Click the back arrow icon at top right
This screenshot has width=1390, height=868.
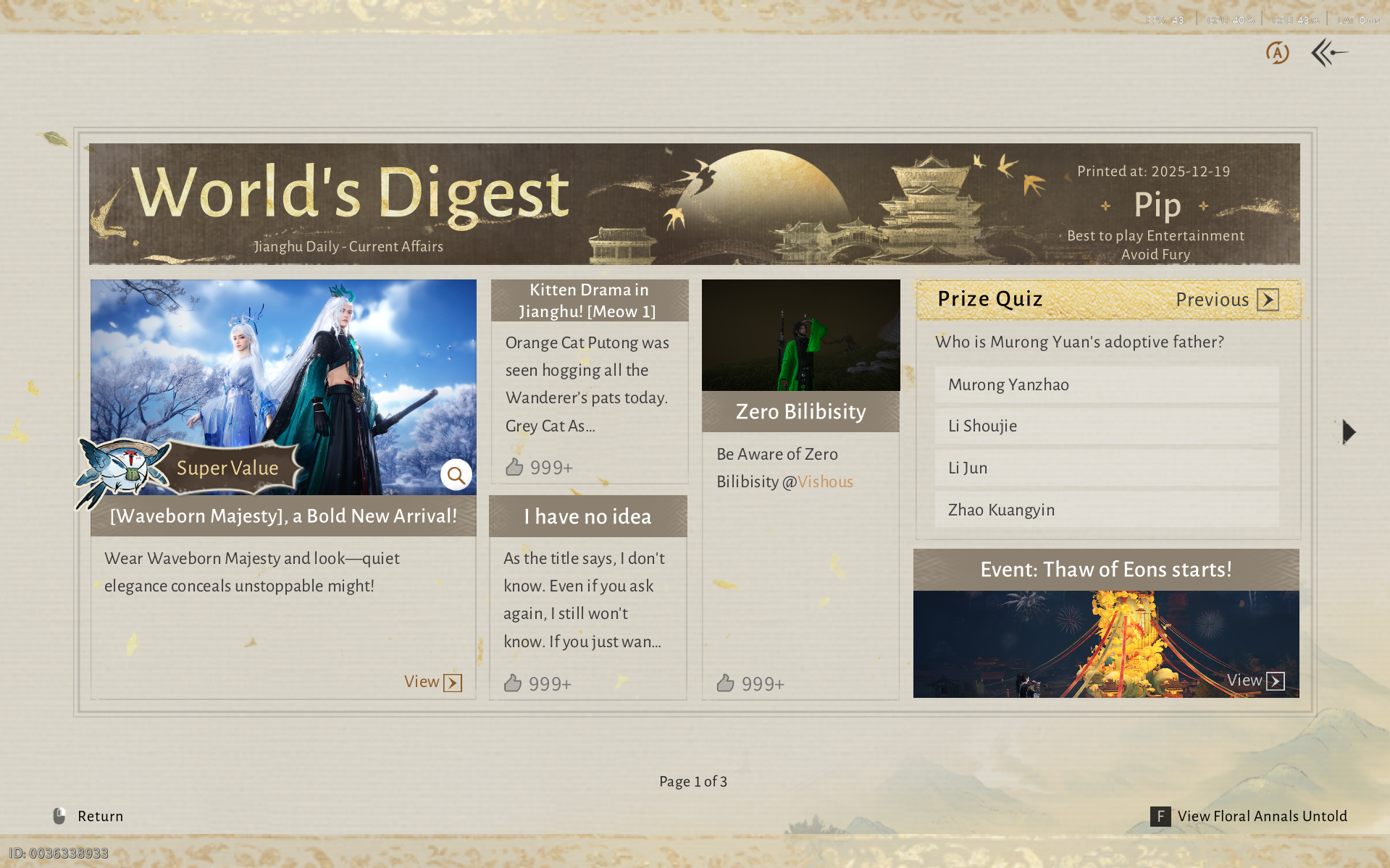(x=1329, y=53)
